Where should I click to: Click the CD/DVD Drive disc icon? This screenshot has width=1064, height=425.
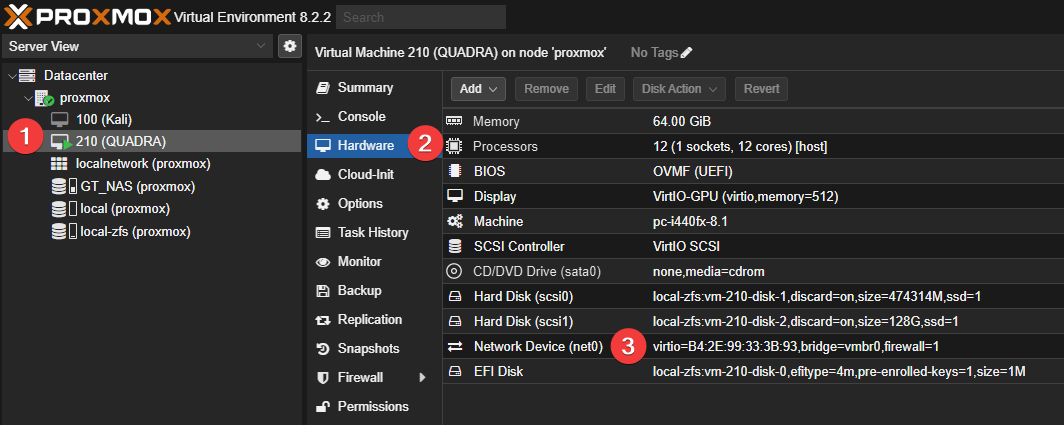(x=454, y=272)
